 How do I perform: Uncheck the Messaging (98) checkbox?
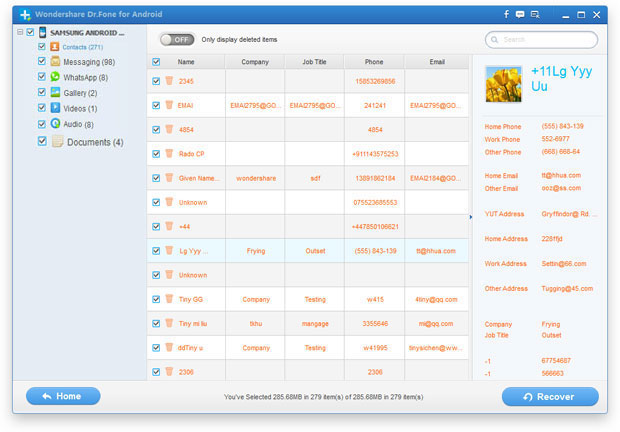(x=42, y=61)
